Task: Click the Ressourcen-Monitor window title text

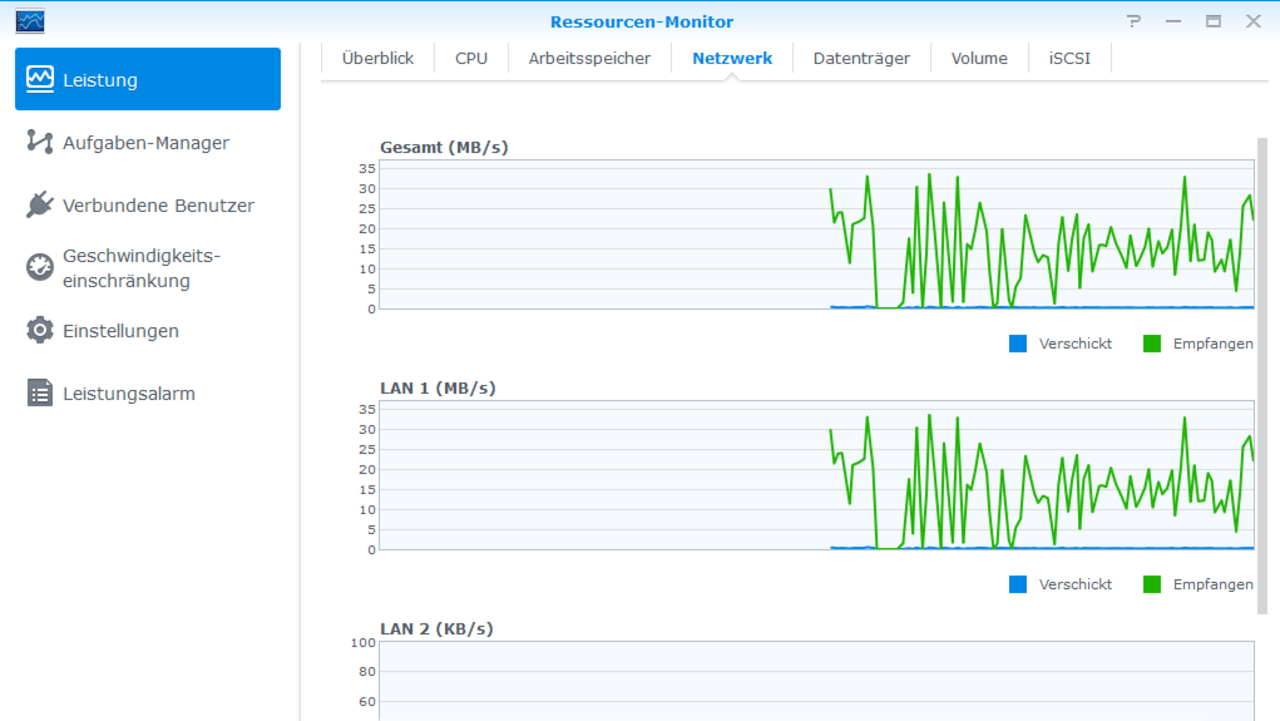Action: point(641,21)
